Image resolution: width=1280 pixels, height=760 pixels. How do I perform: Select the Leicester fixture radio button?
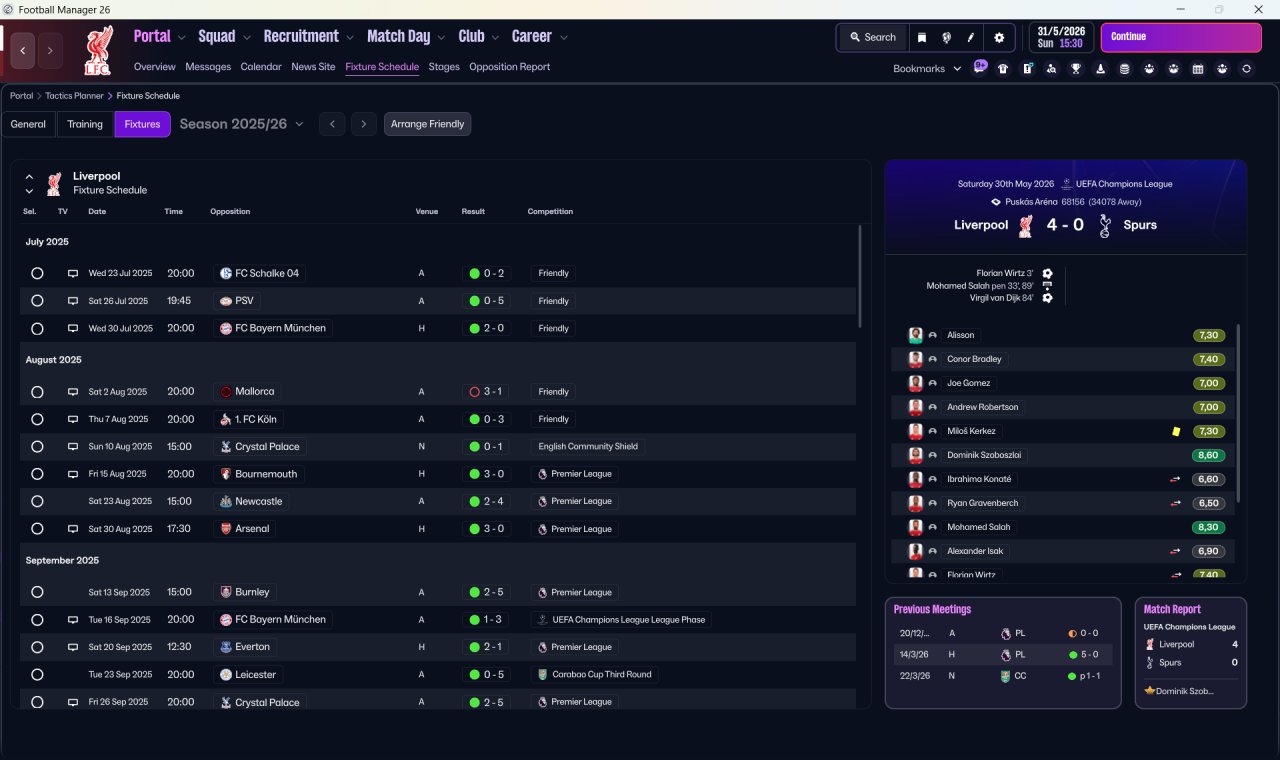click(37, 675)
